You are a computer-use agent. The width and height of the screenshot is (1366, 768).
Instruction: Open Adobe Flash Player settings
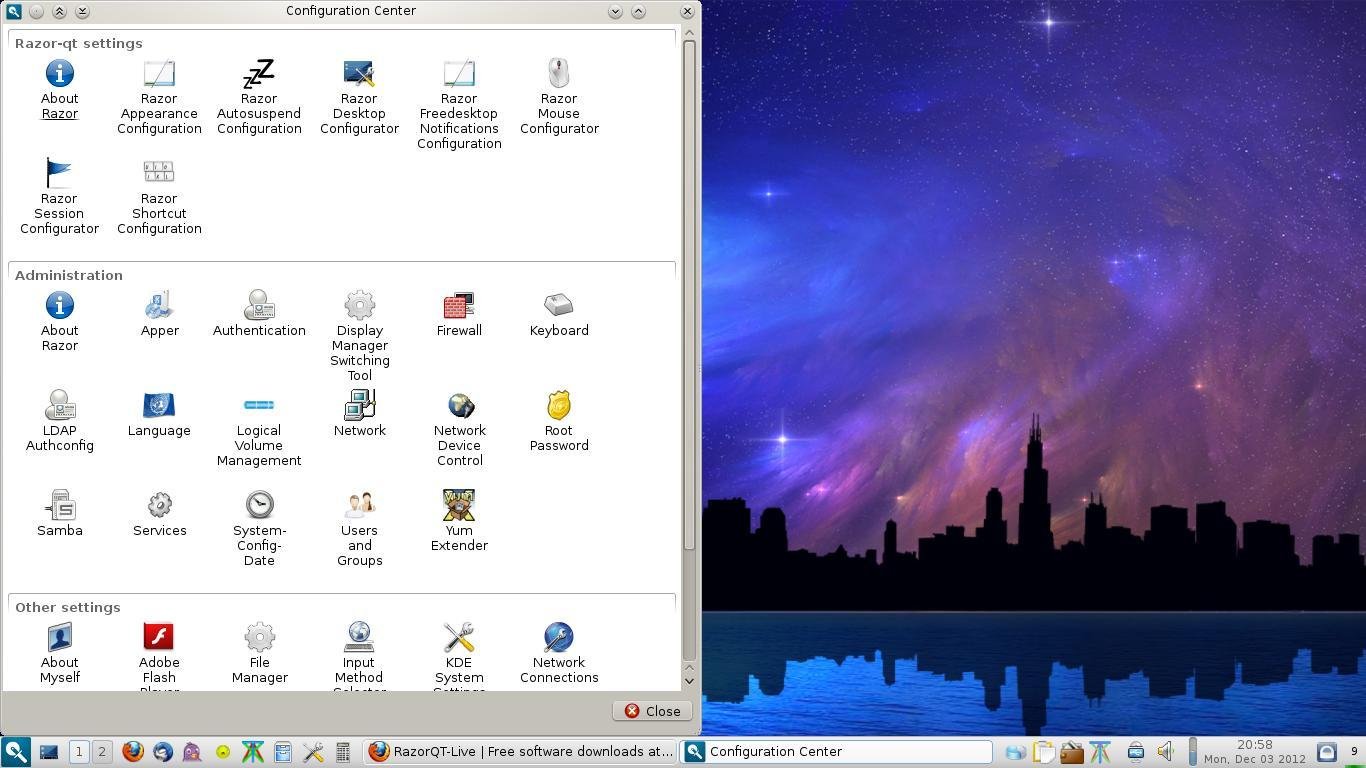click(x=159, y=656)
